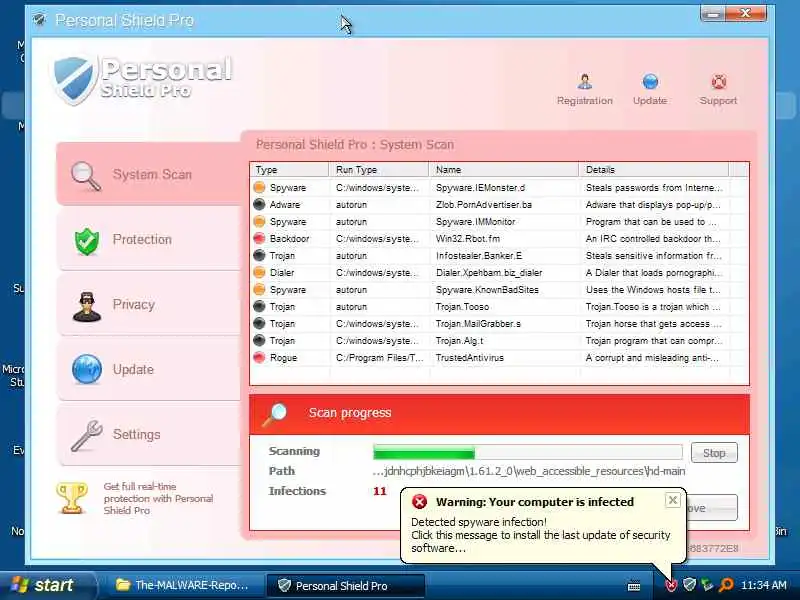Click Personal Shield Pro taskbar button

coord(345,585)
